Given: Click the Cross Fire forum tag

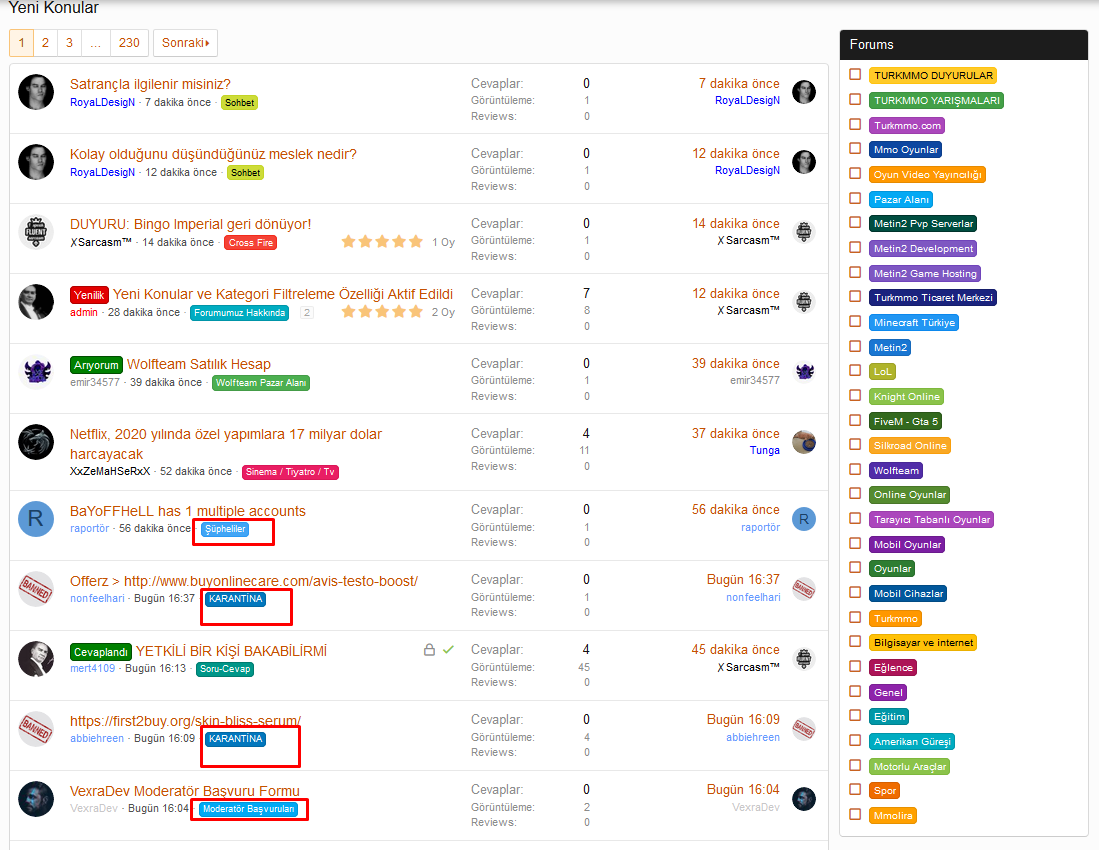Looking at the screenshot, I should [251, 242].
